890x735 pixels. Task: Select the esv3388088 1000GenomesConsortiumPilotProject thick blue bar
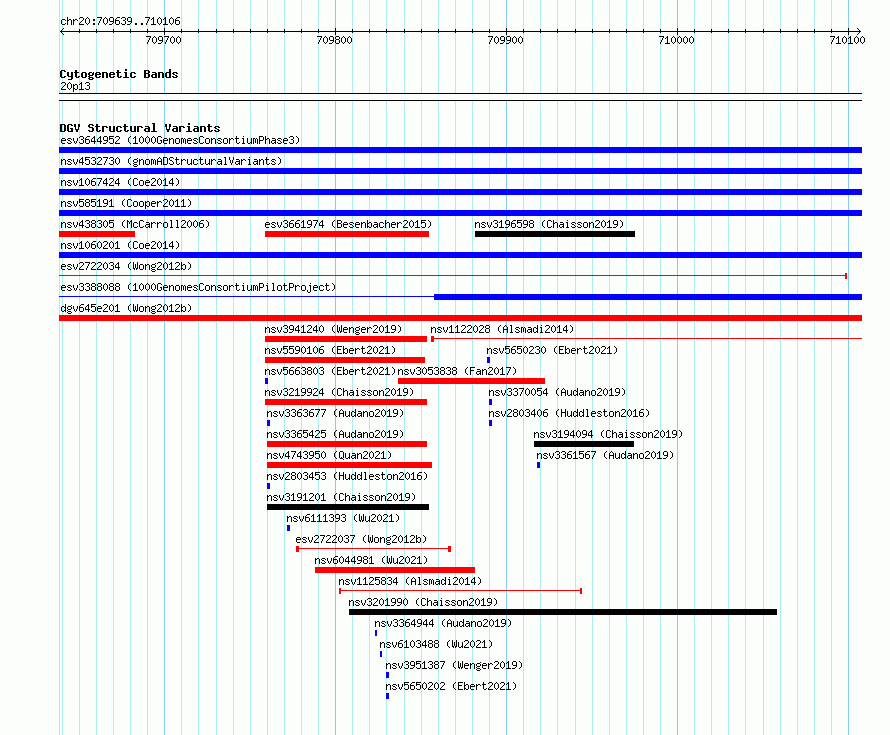(648, 297)
